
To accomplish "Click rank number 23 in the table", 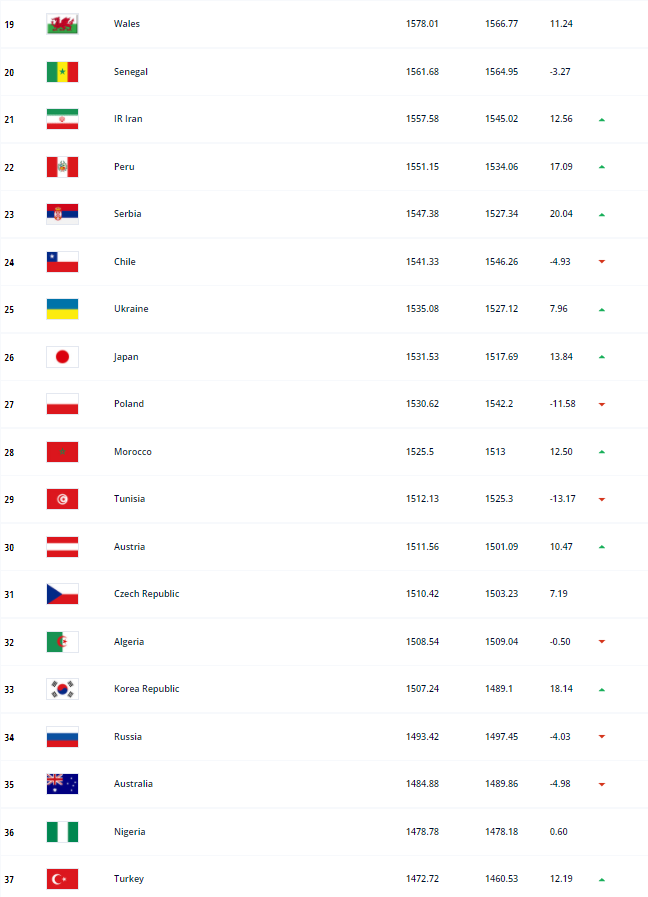I will point(9,214).
